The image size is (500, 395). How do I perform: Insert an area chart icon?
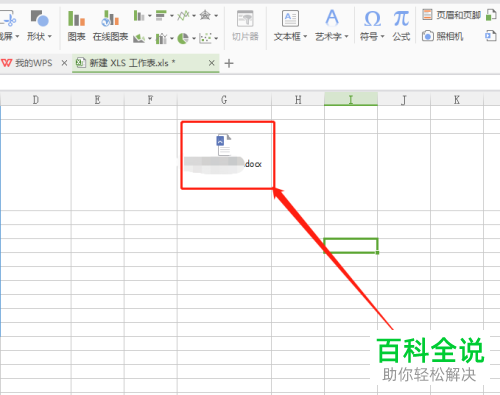139,38
